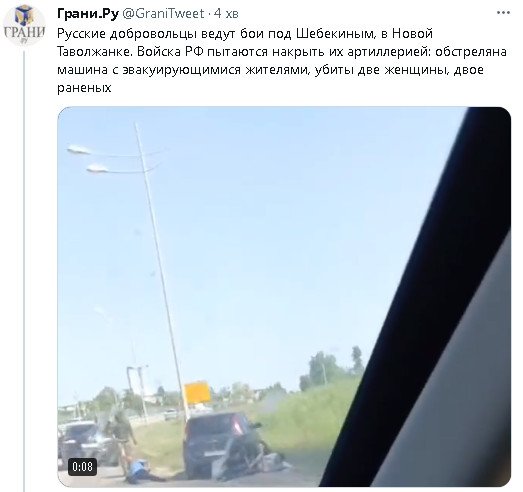
Task: Open the @GraniTweet handle link
Action: tap(163, 14)
